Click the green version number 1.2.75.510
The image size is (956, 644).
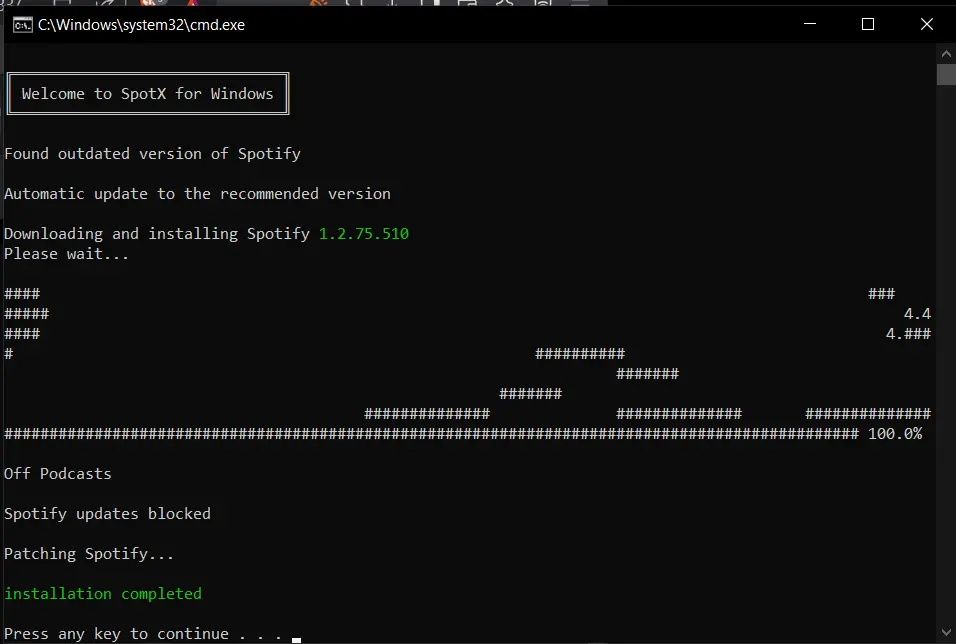tap(364, 234)
